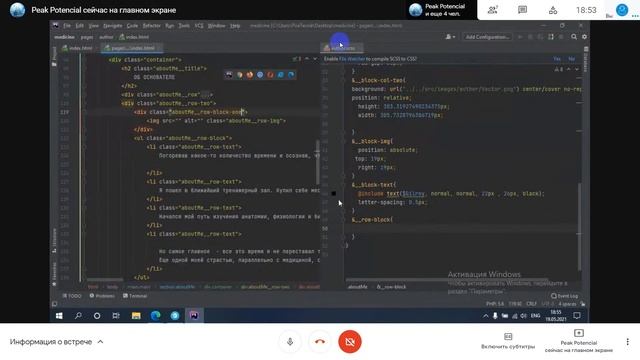Open the Tools menu in the IDE

coord(184,26)
